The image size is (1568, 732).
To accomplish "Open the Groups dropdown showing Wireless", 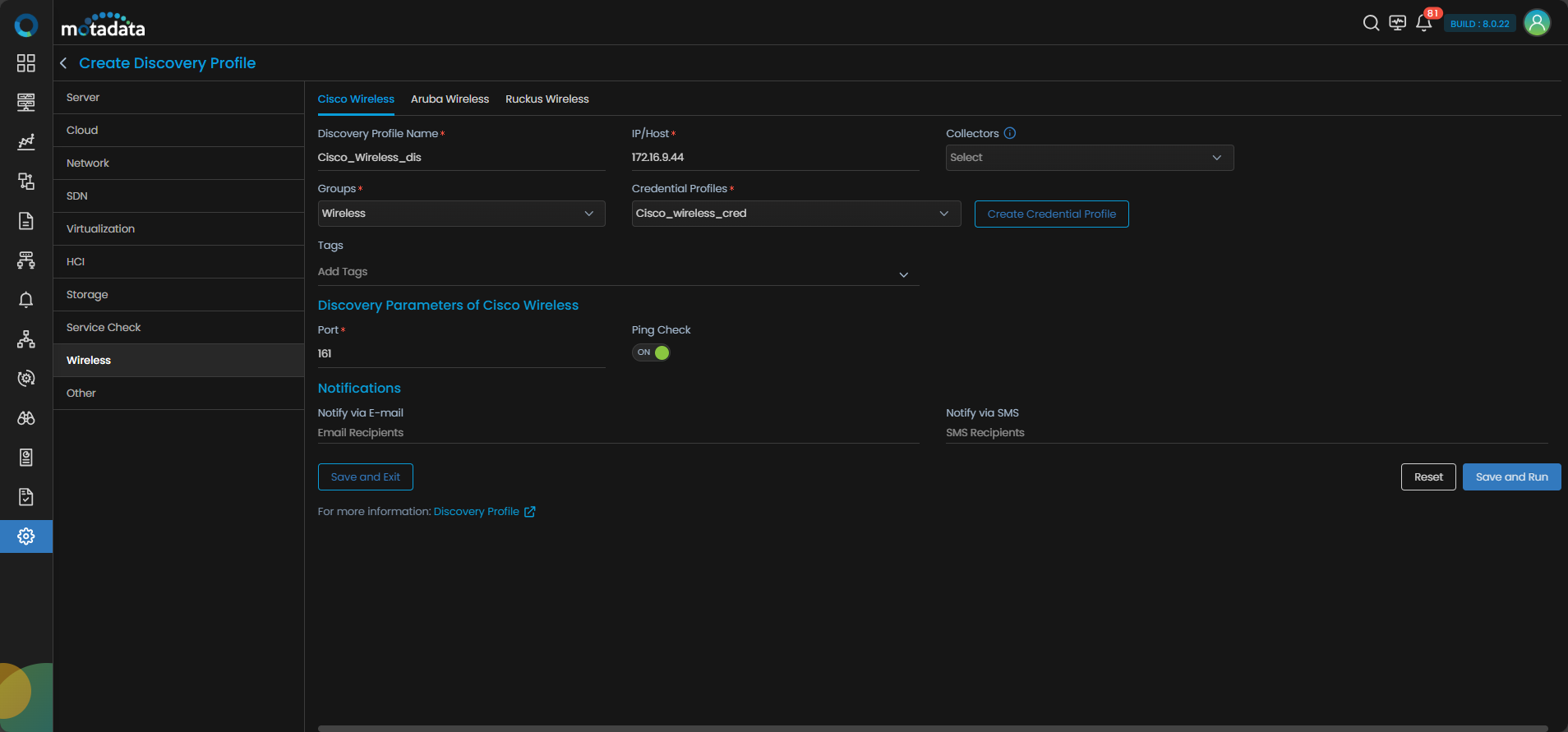I will click(x=461, y=214).
